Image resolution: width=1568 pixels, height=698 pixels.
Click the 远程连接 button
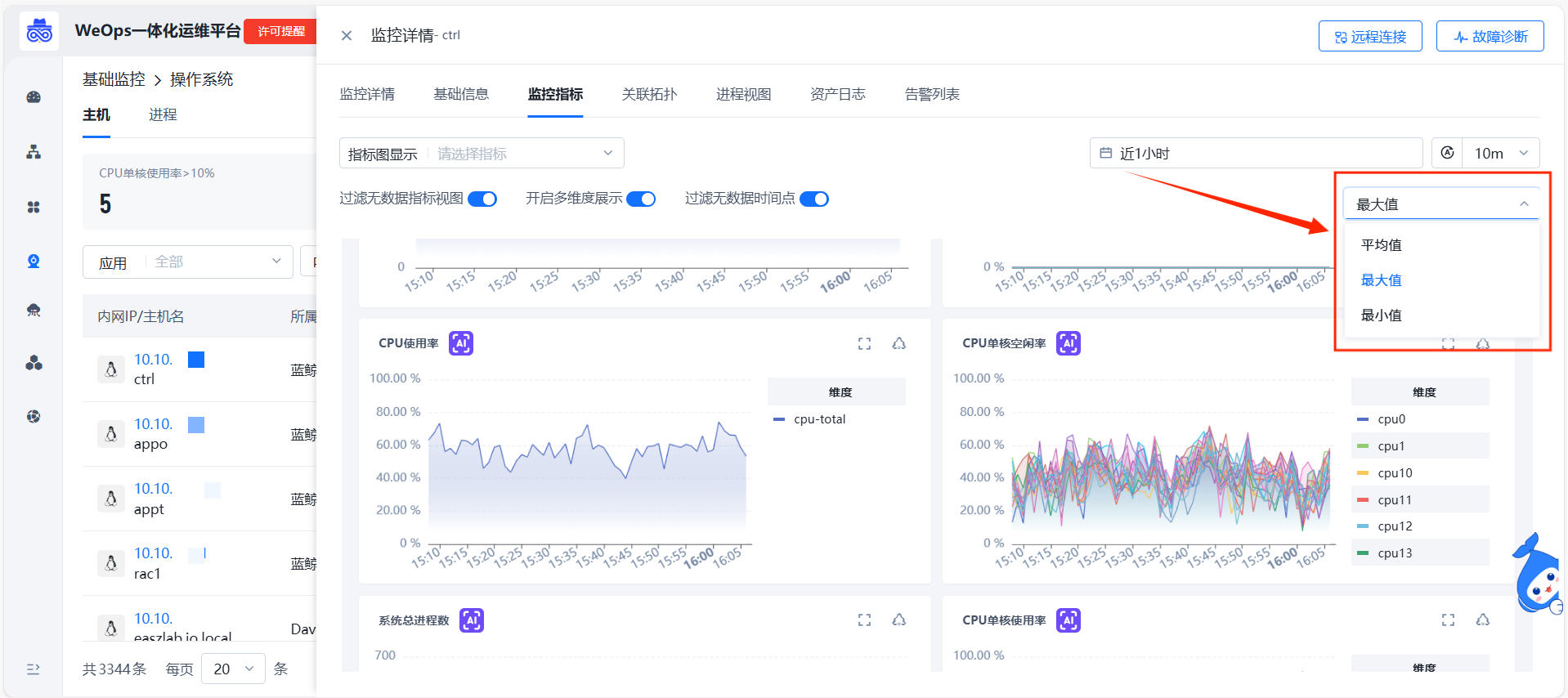tap(1370, 37)
